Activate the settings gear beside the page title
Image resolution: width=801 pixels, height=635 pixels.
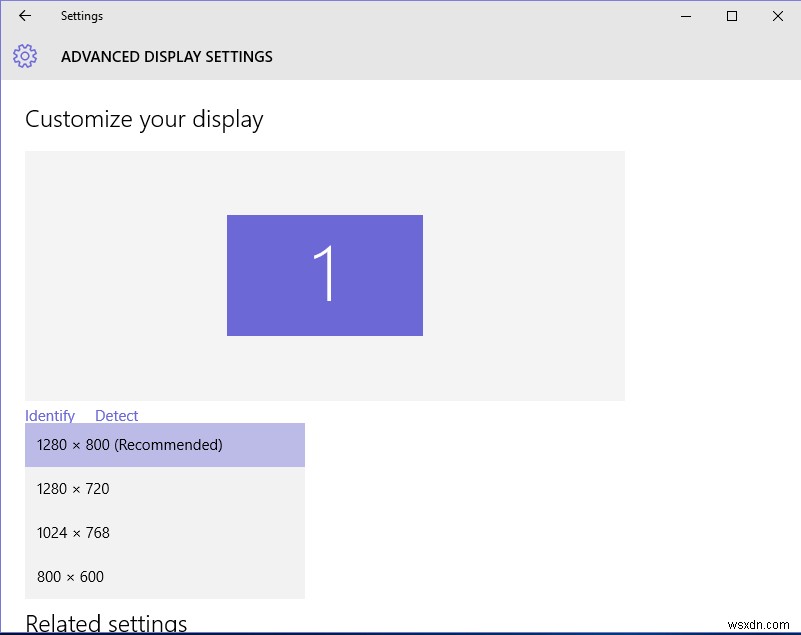[x=24, y=56]
